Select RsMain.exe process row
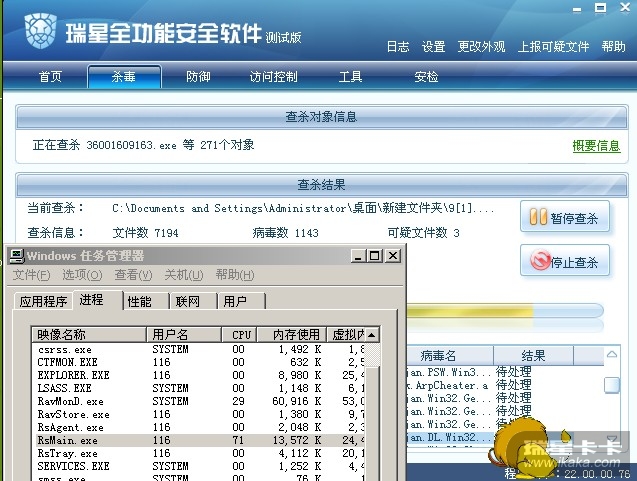The height and width of the screenshot is (481, 637). (199, 440)
